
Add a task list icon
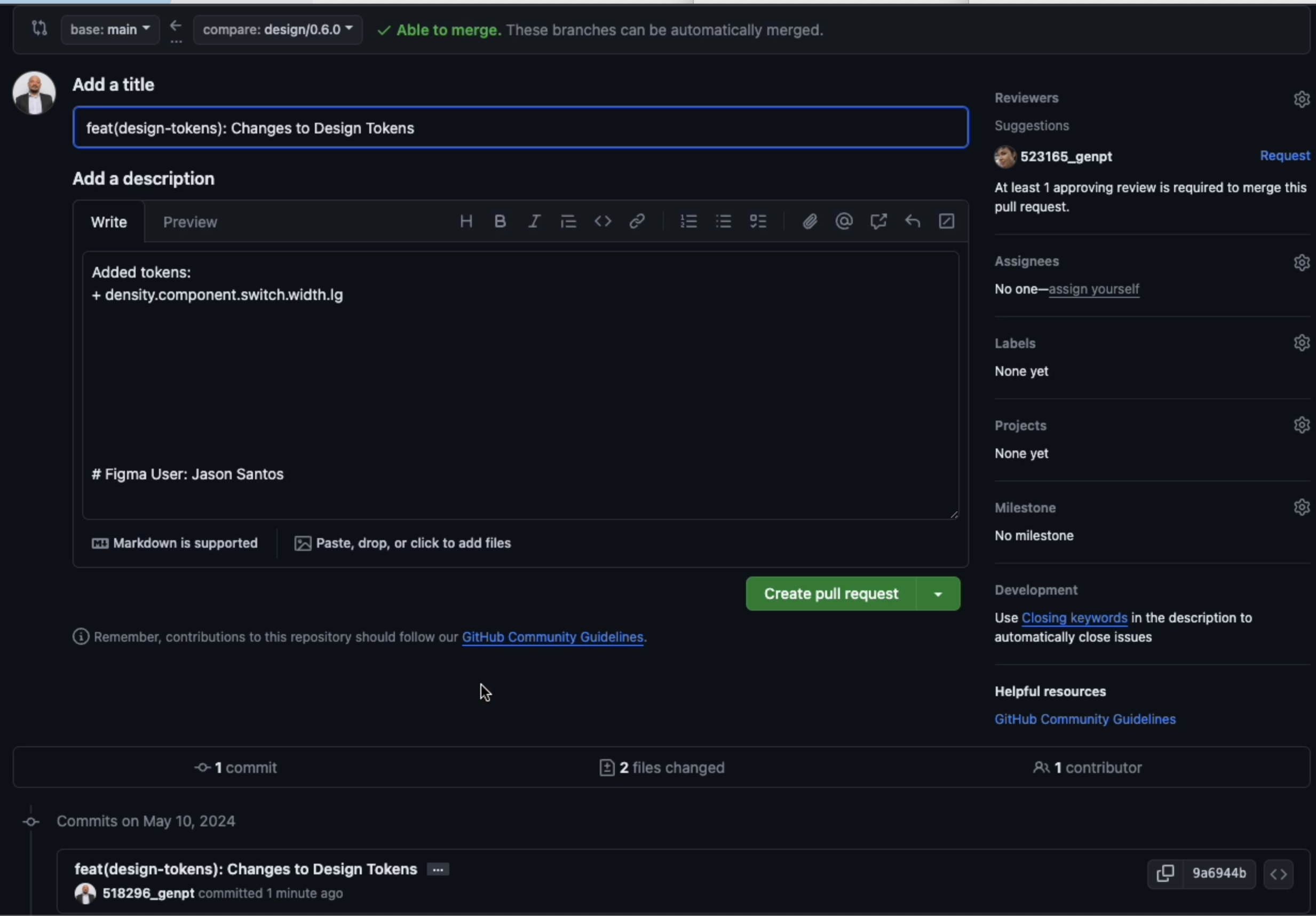tap(758, 222)
